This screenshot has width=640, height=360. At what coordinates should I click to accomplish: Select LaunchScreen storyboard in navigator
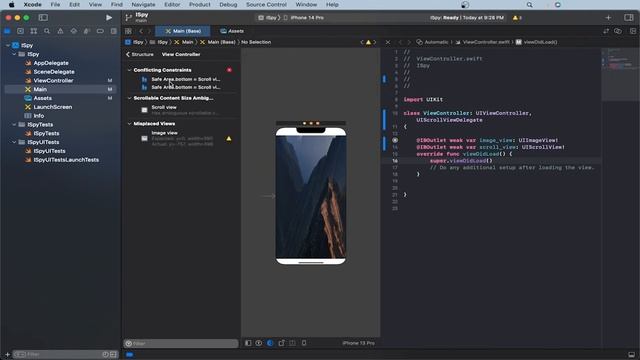click(53, 107)
